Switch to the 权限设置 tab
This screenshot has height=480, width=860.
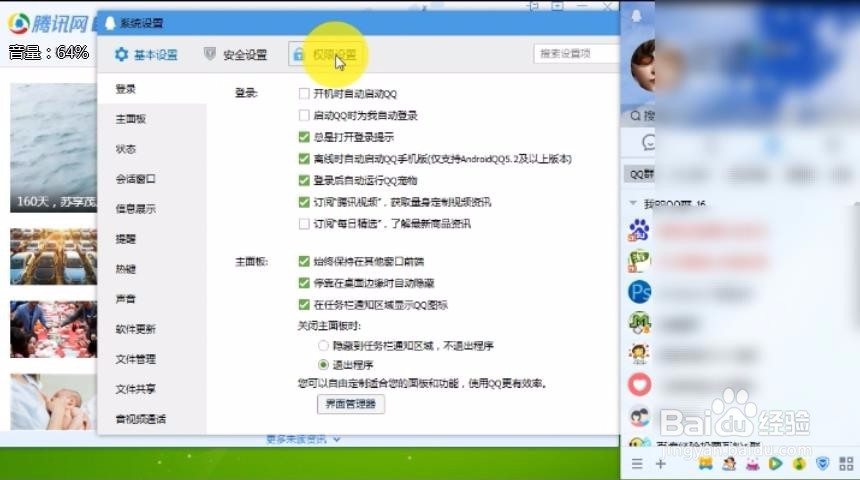[x=325, y=54]
